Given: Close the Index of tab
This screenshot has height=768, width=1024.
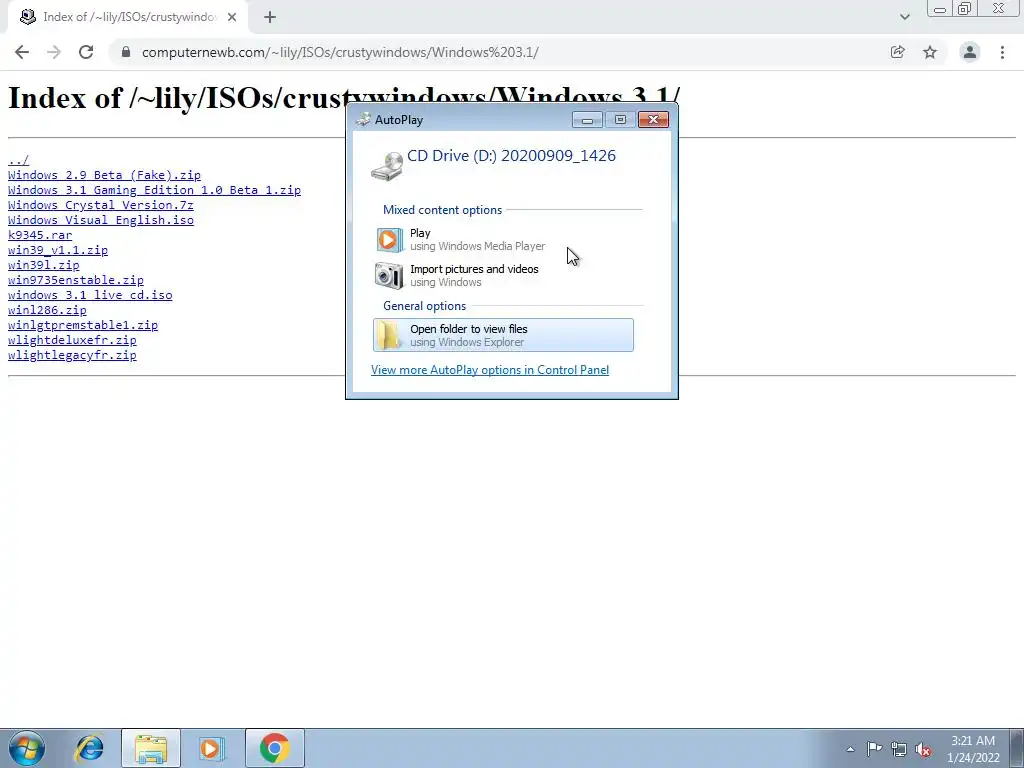Looking at the screenshot, I should tap(232, 18).
